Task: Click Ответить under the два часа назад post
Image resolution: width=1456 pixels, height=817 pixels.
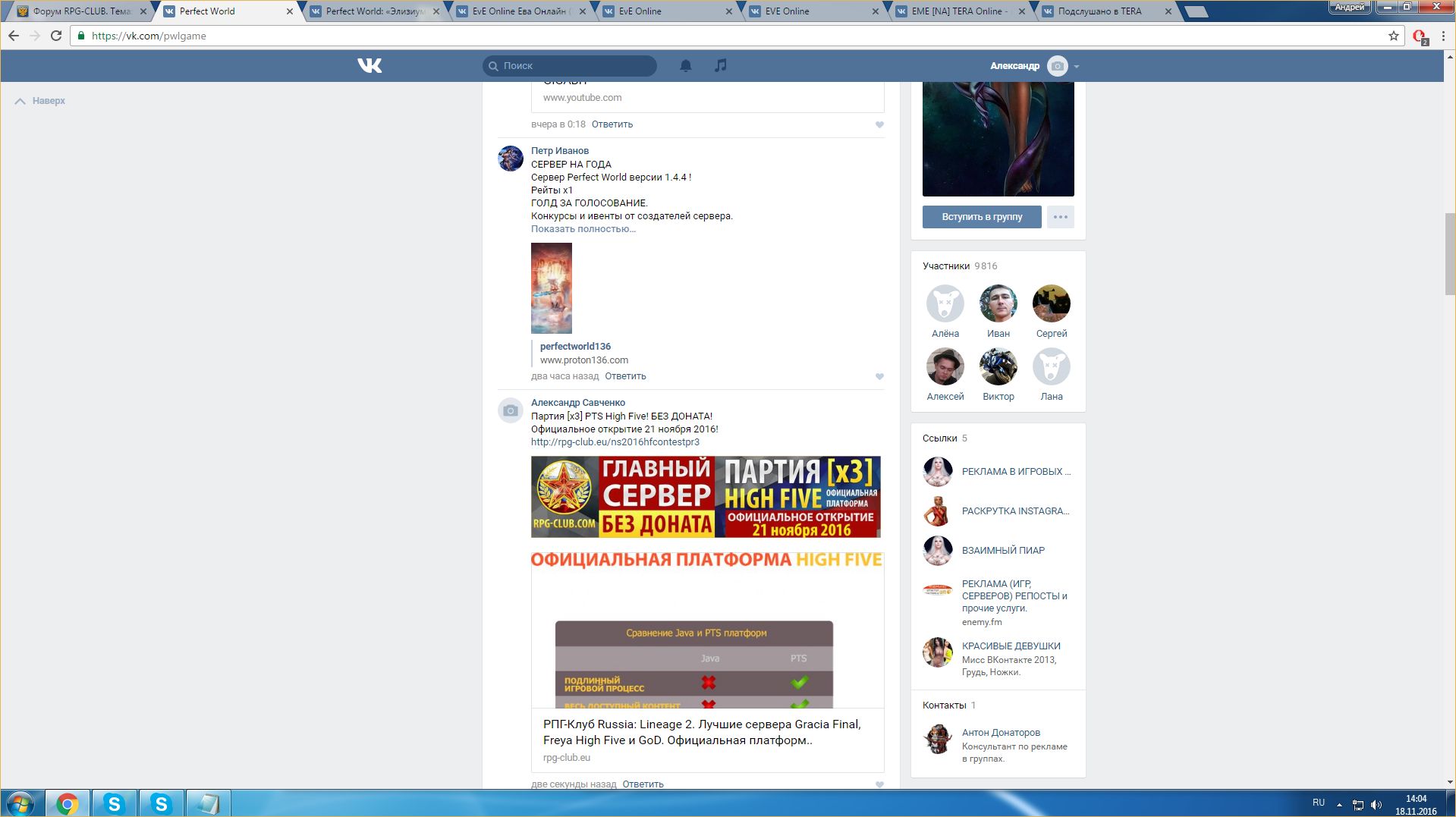Action: pos(625,376)
